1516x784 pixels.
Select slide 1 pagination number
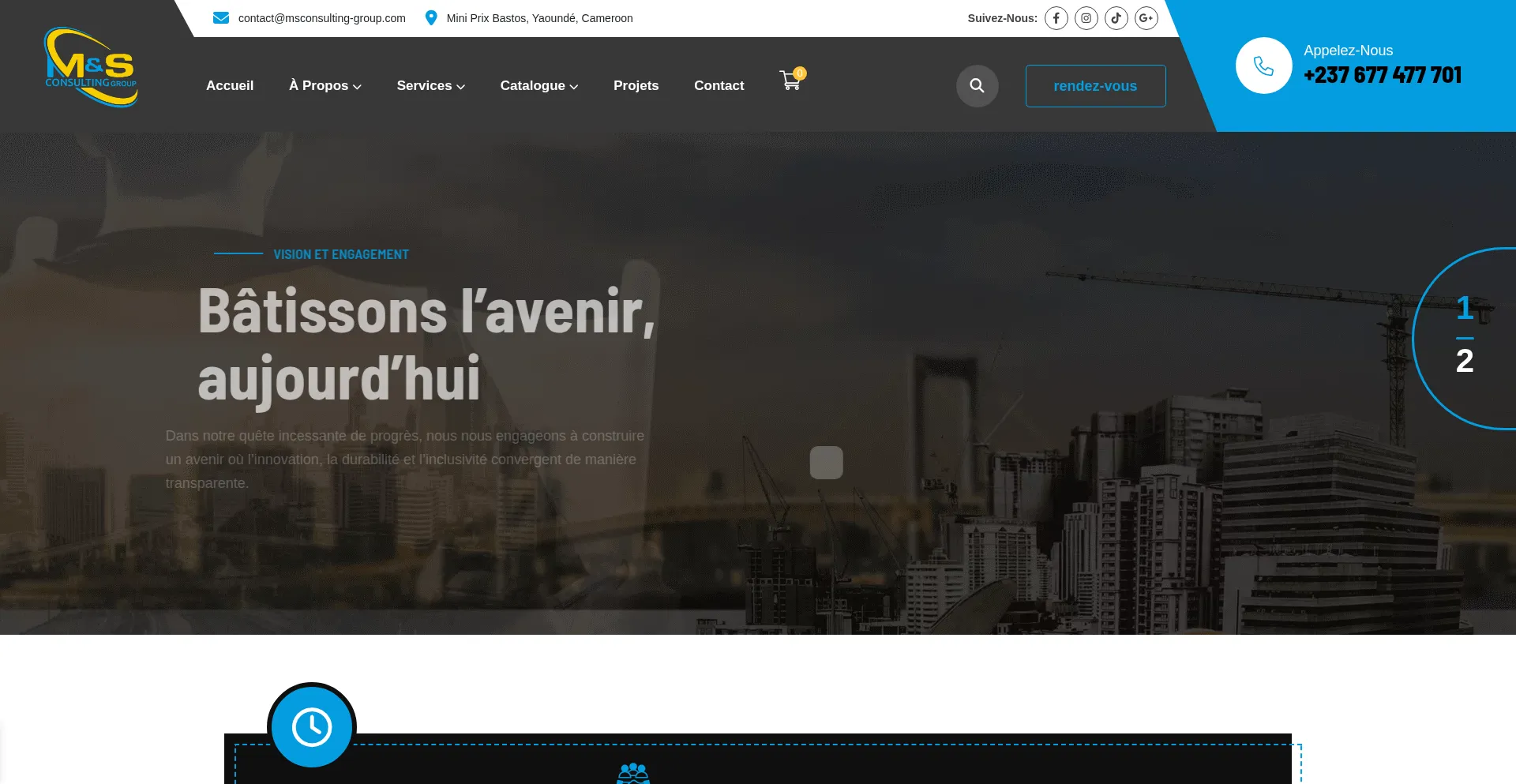click(x=1464, y=308)
